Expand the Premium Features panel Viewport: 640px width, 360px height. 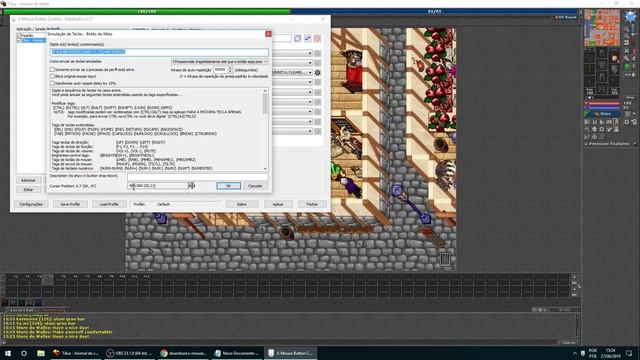point(610,144)
